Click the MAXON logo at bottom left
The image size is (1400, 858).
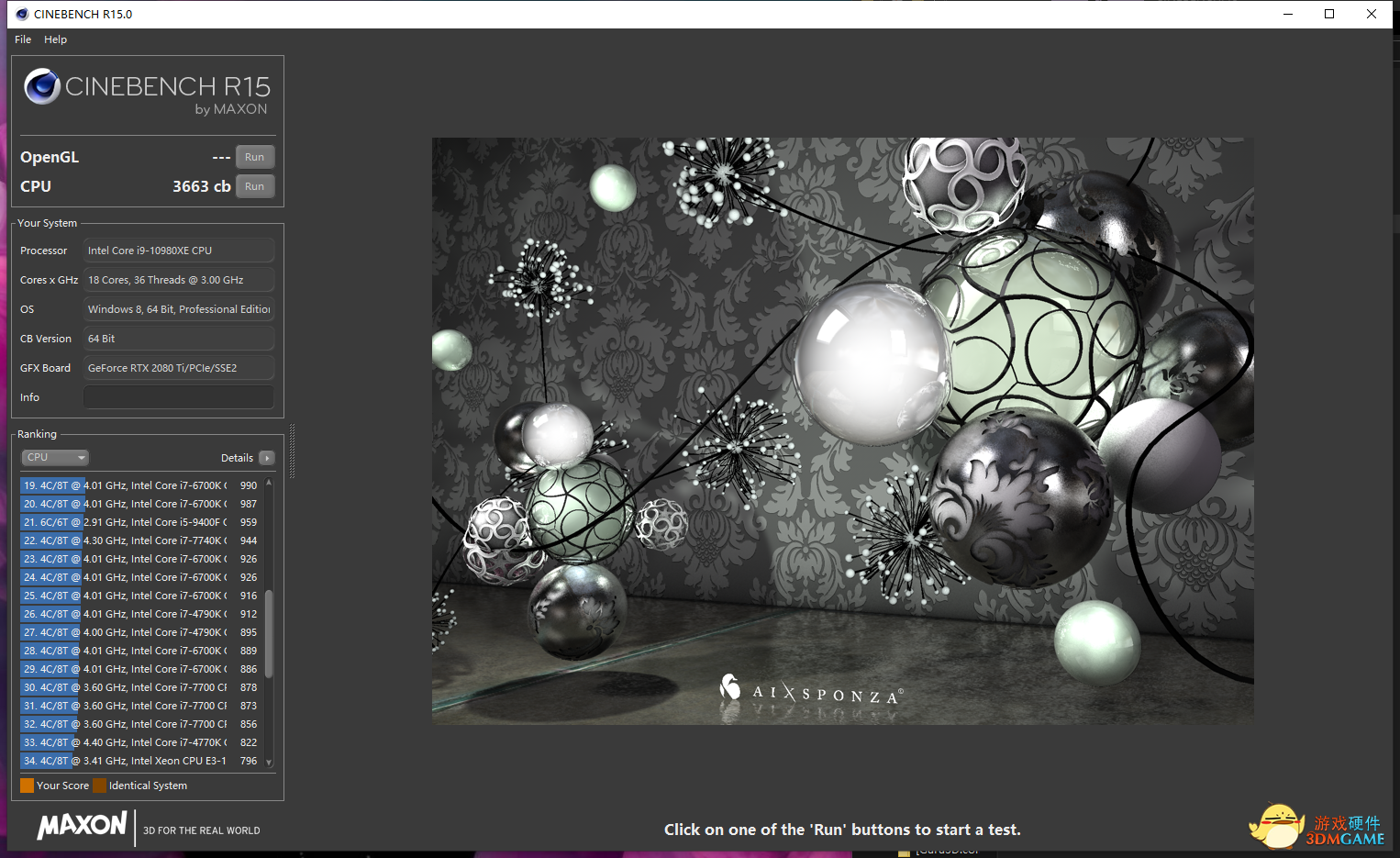[82, 826]
